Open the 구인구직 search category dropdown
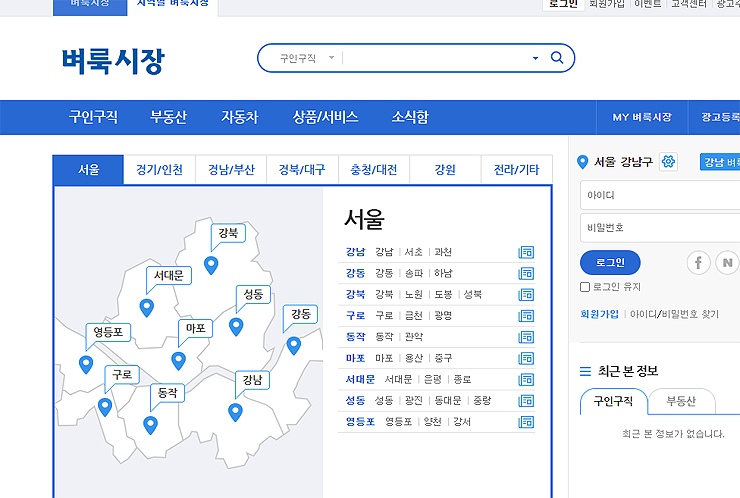 click(306, 58)
